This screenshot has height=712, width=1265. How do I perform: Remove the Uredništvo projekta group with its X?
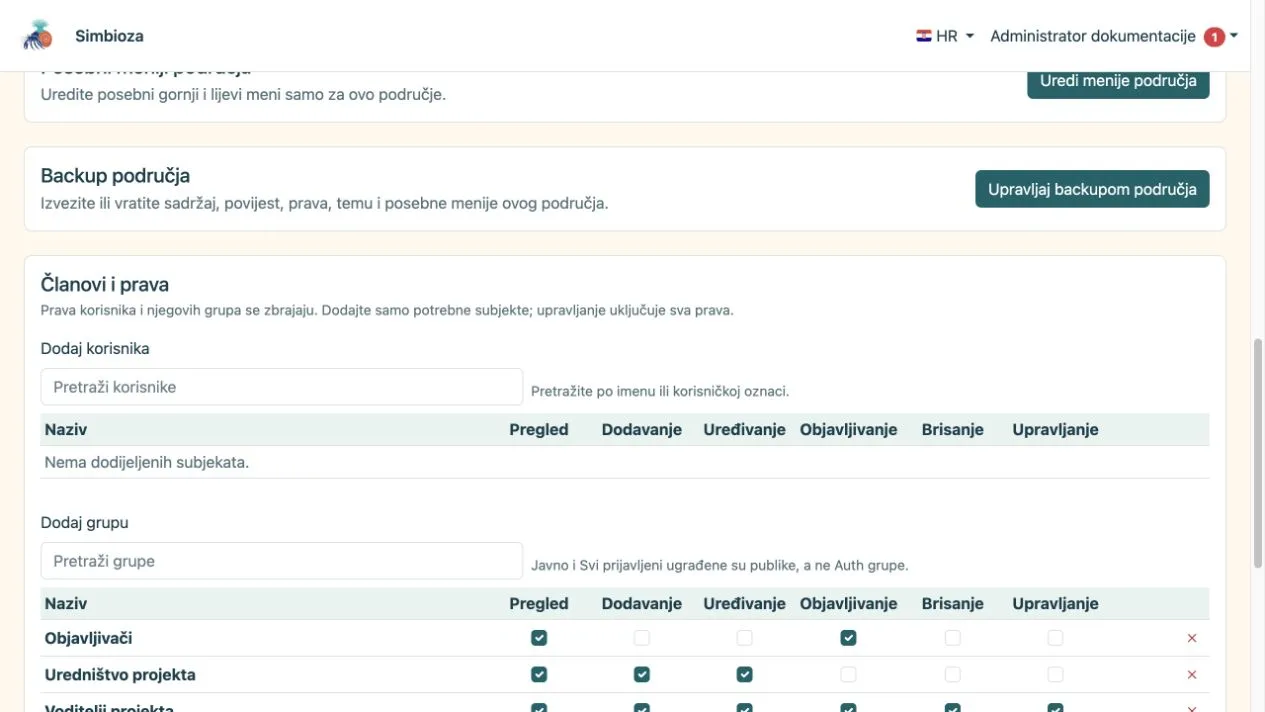pos(1191,675)
